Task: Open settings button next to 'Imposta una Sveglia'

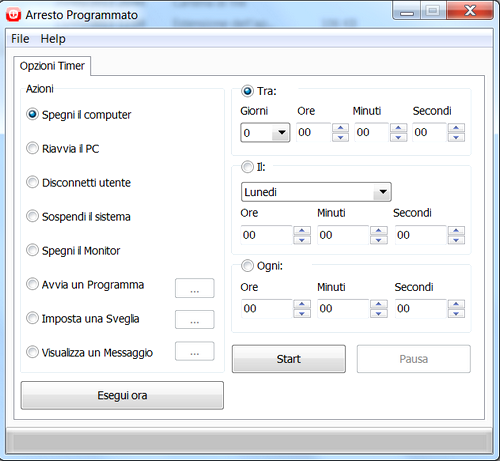Action: pos(195,319)
